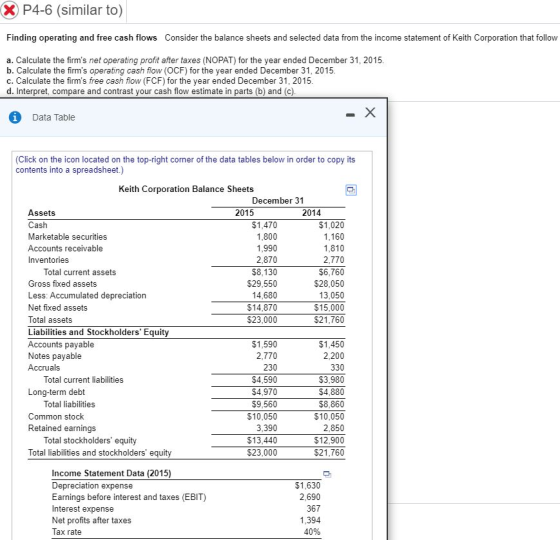
Task: Select Net fixed assets 2015 value $14,870
Action: coord(262,308)
